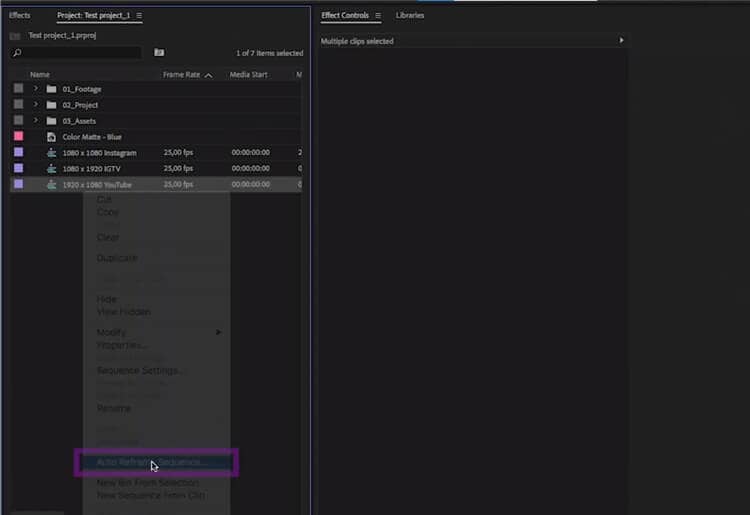Click 00:00:00:00 in the Instagram row
The width and height of the screenshot is (750, 515).
coord(251,153)
